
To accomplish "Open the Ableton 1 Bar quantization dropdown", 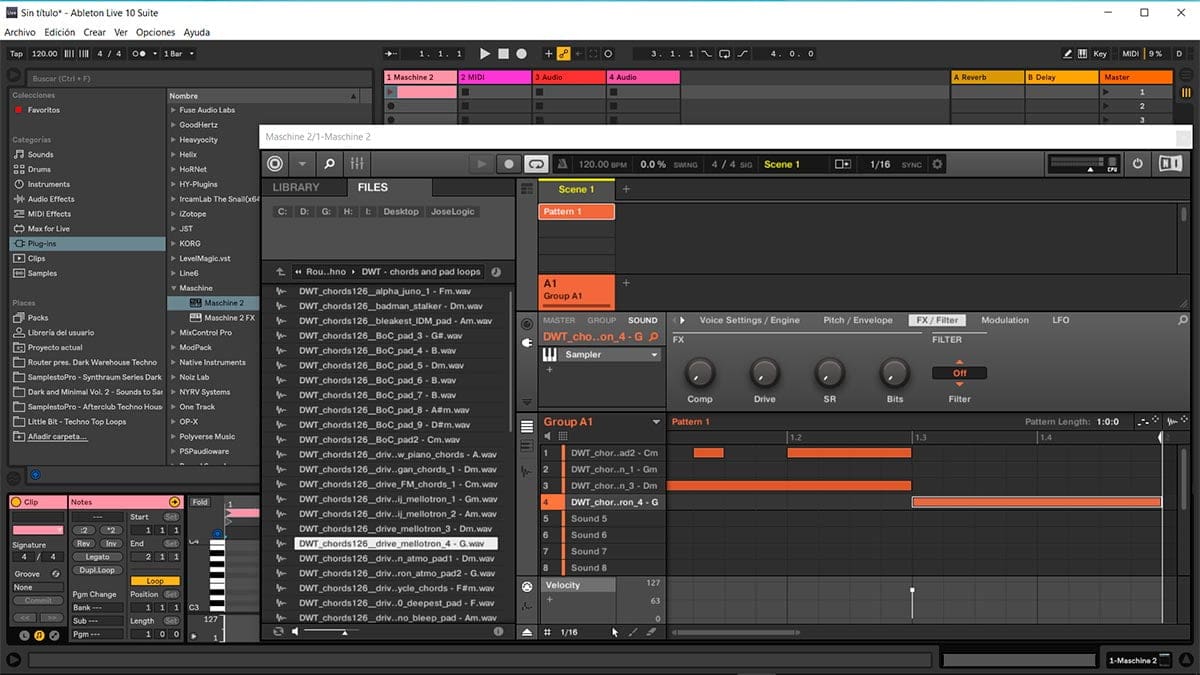I will (x=178, y=54).
